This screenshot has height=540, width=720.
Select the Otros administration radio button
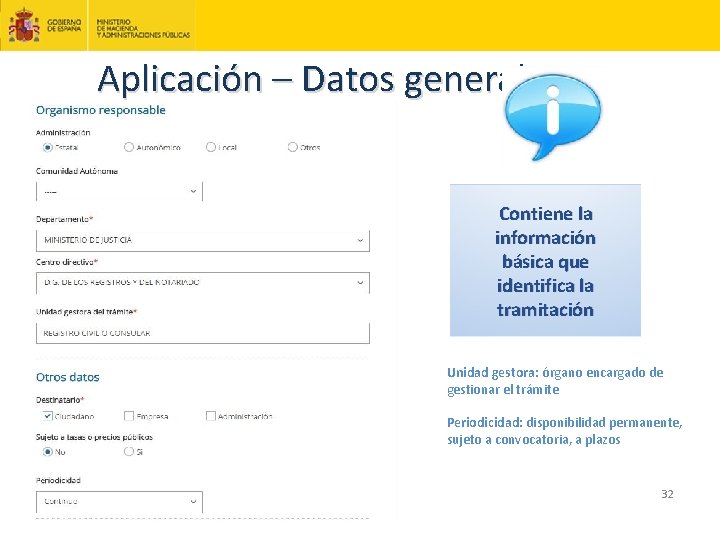(x=292, y=147)
